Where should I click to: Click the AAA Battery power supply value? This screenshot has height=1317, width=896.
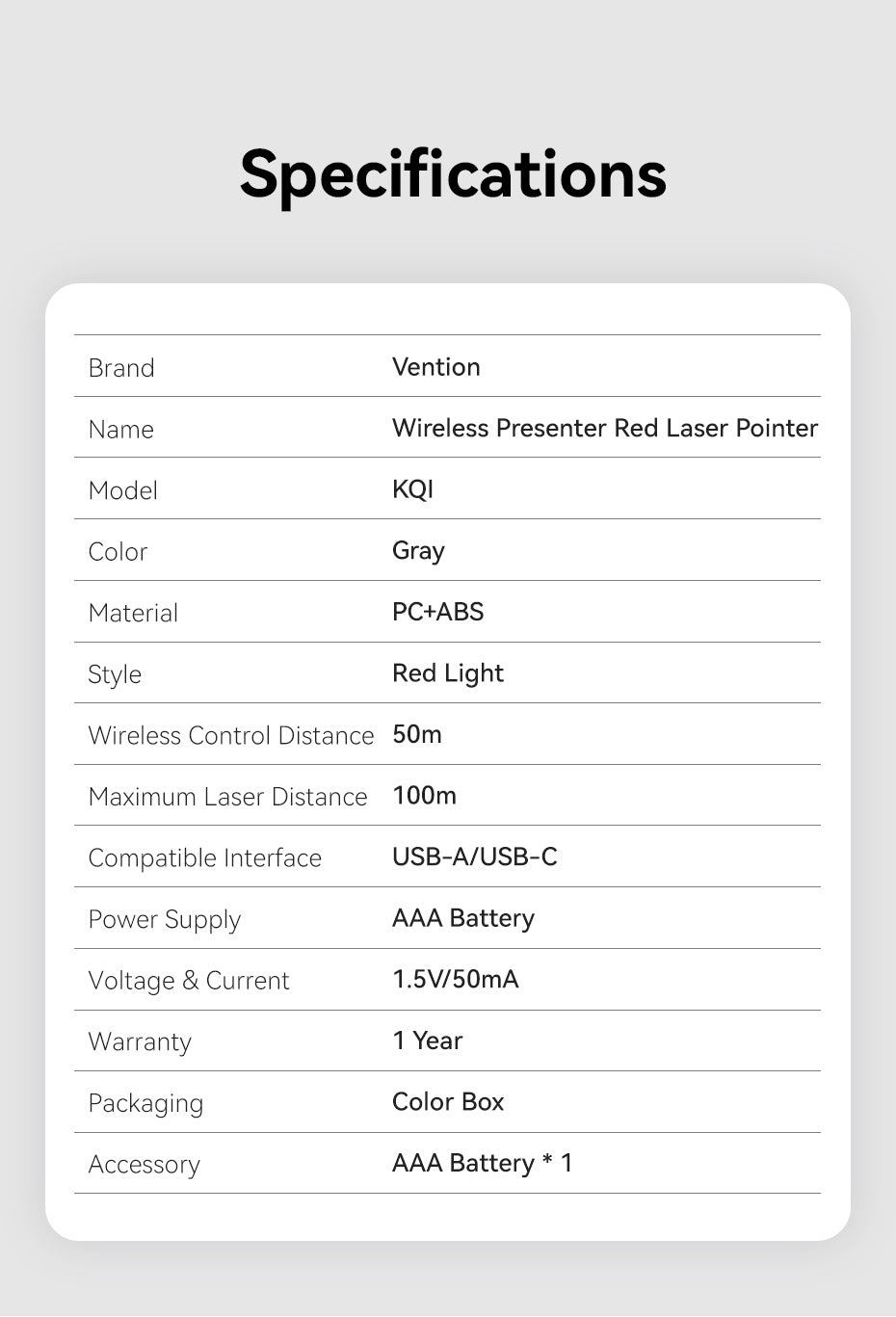463,918
